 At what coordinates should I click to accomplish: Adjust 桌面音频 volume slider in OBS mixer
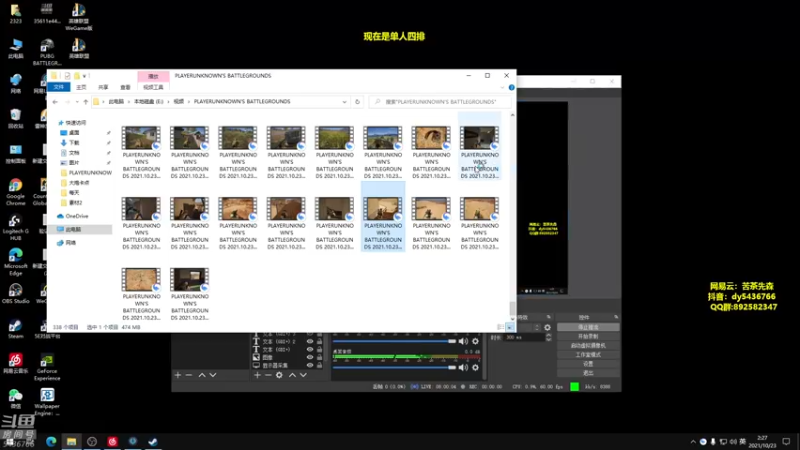click(394, 367)
